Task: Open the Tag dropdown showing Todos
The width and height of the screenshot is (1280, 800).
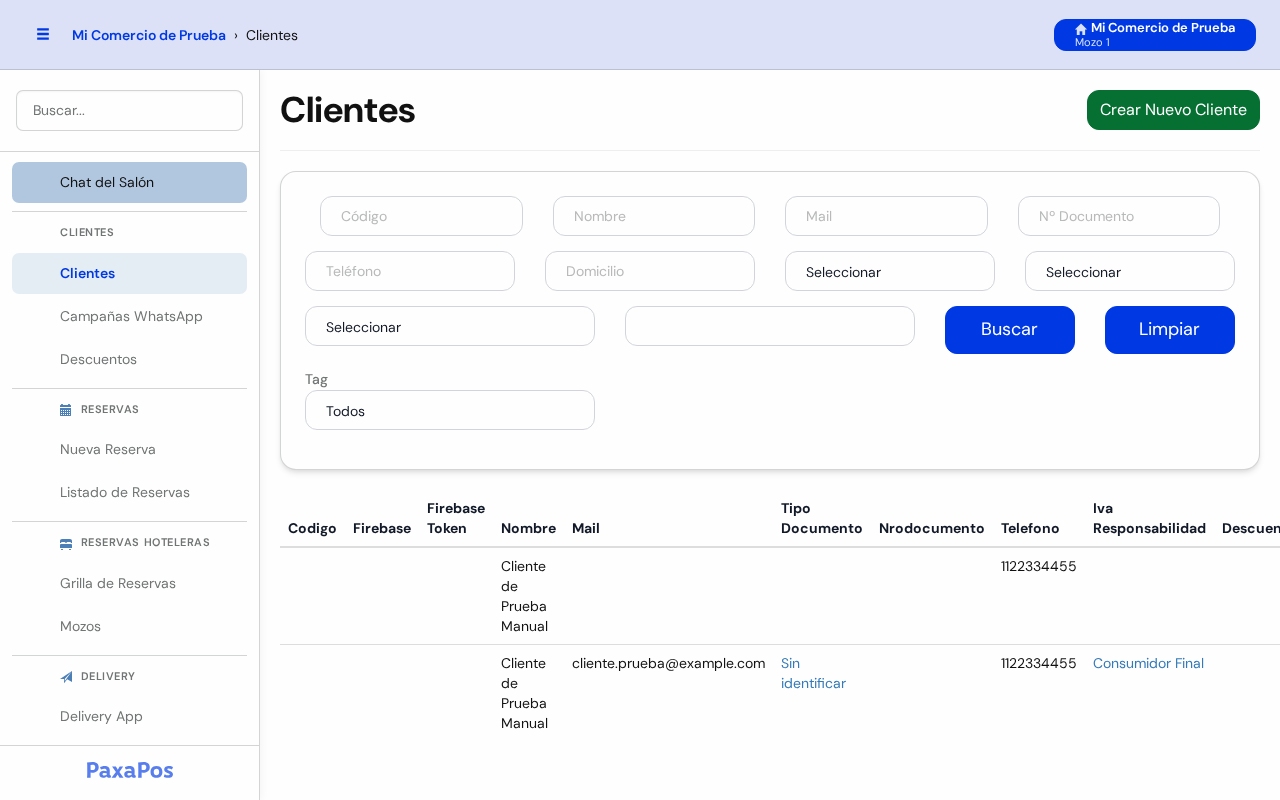Action: coord(450,410)
